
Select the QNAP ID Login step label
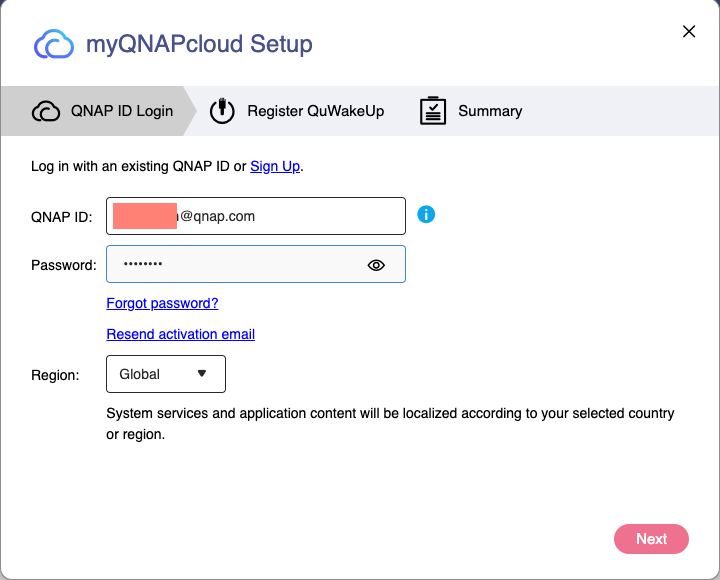(x=122, y=111)
